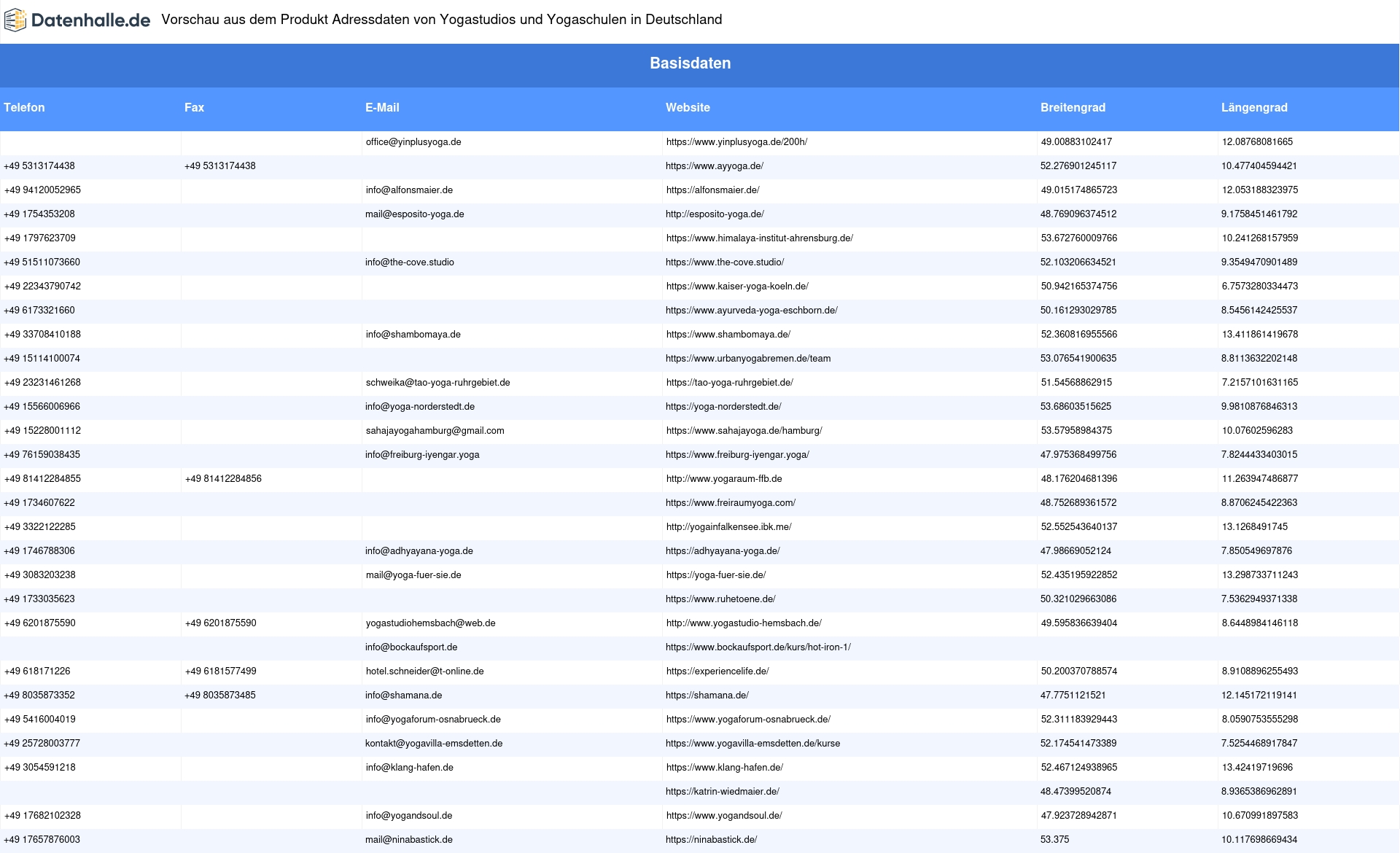Select phone +49 6173321660

pyautogui.click(x=39, y=311)
